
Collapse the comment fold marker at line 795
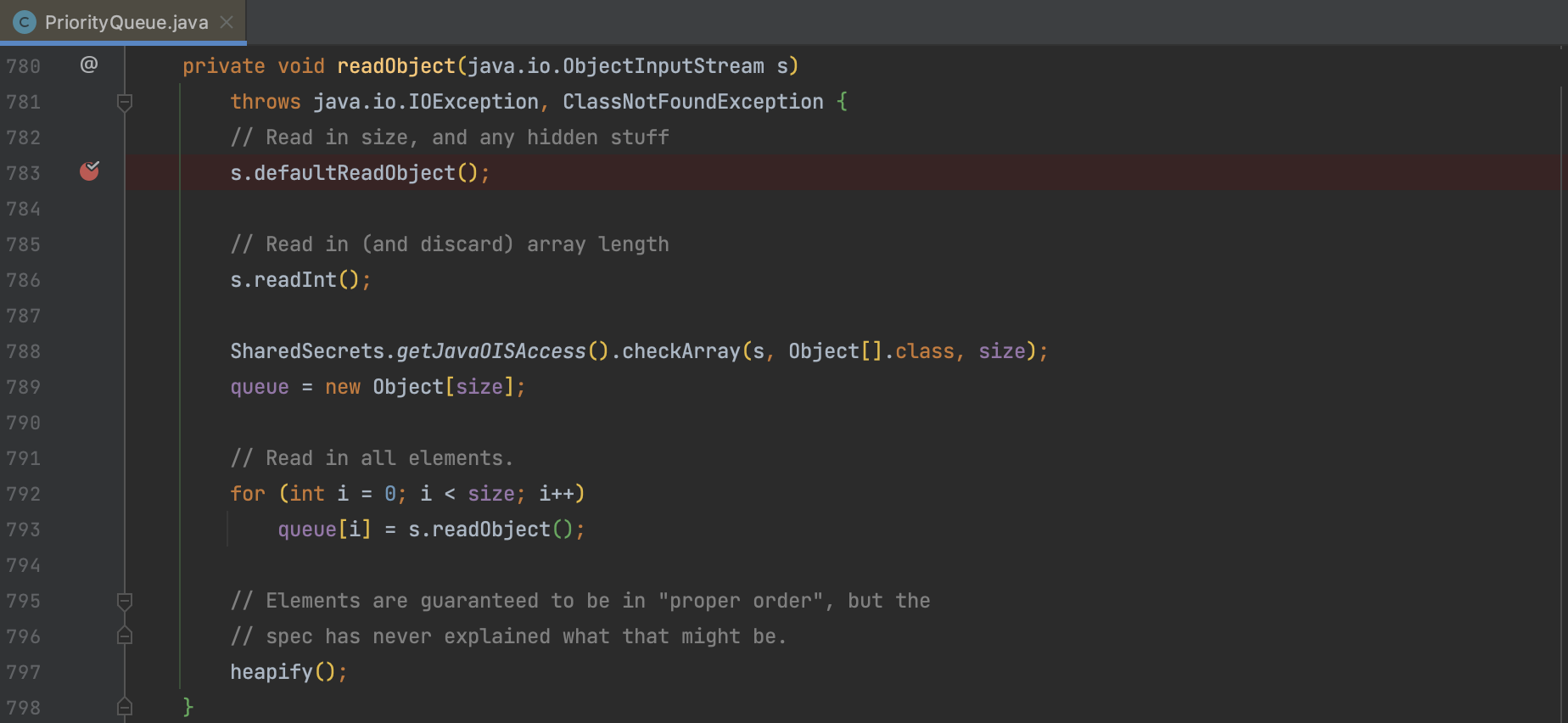point(125,602)
